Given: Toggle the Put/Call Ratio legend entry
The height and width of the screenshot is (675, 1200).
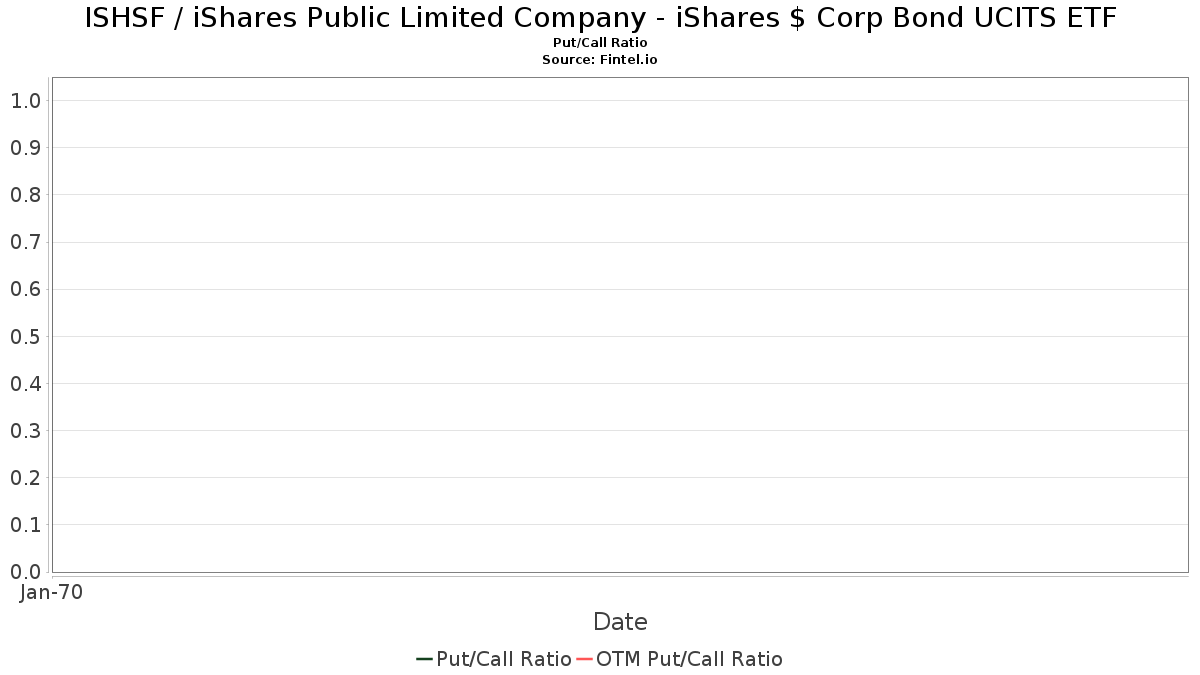Looking at the screenshot, I should (504, 659).
